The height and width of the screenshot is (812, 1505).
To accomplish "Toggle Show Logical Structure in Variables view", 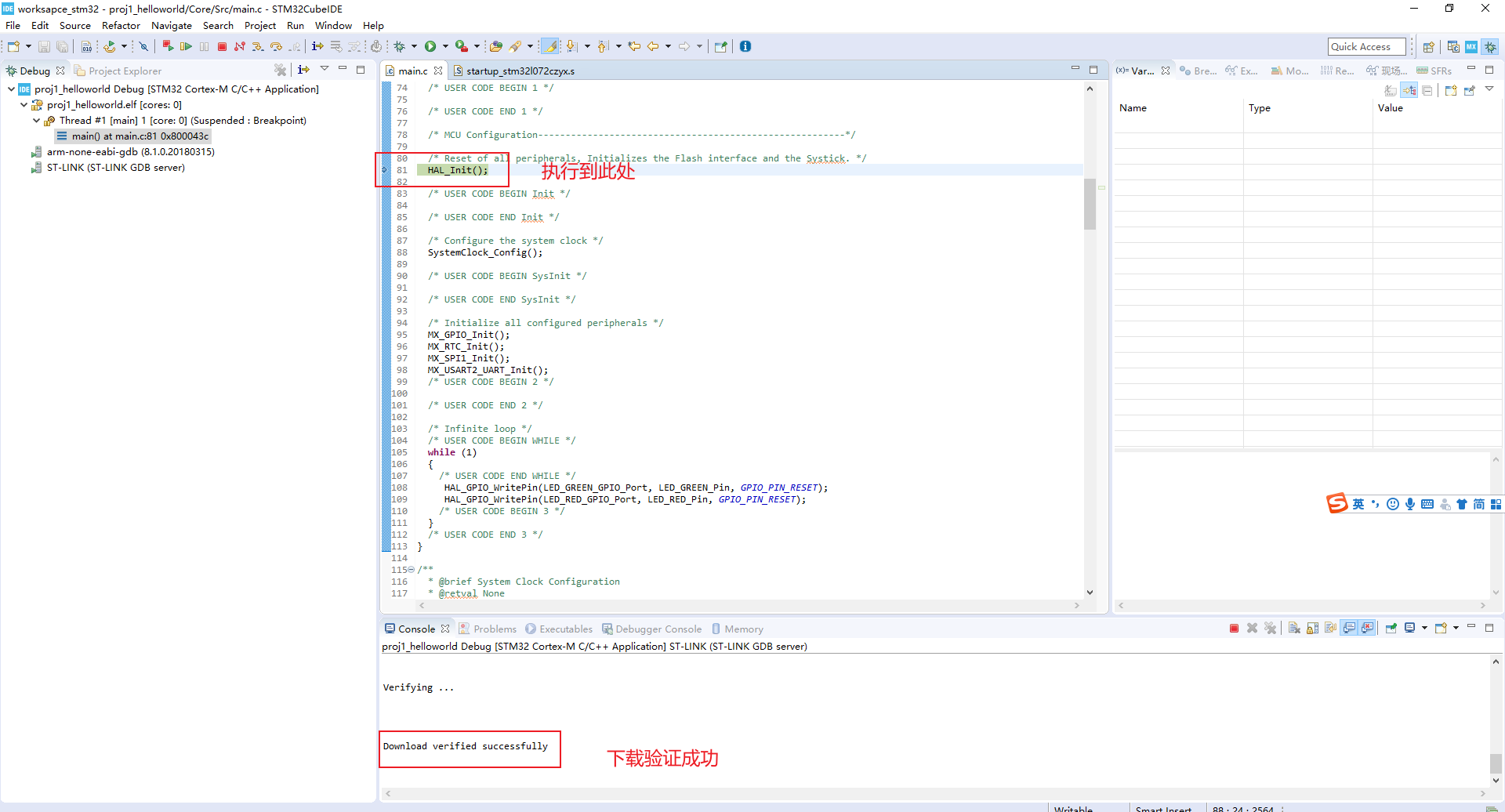I will pos(1409,90).
